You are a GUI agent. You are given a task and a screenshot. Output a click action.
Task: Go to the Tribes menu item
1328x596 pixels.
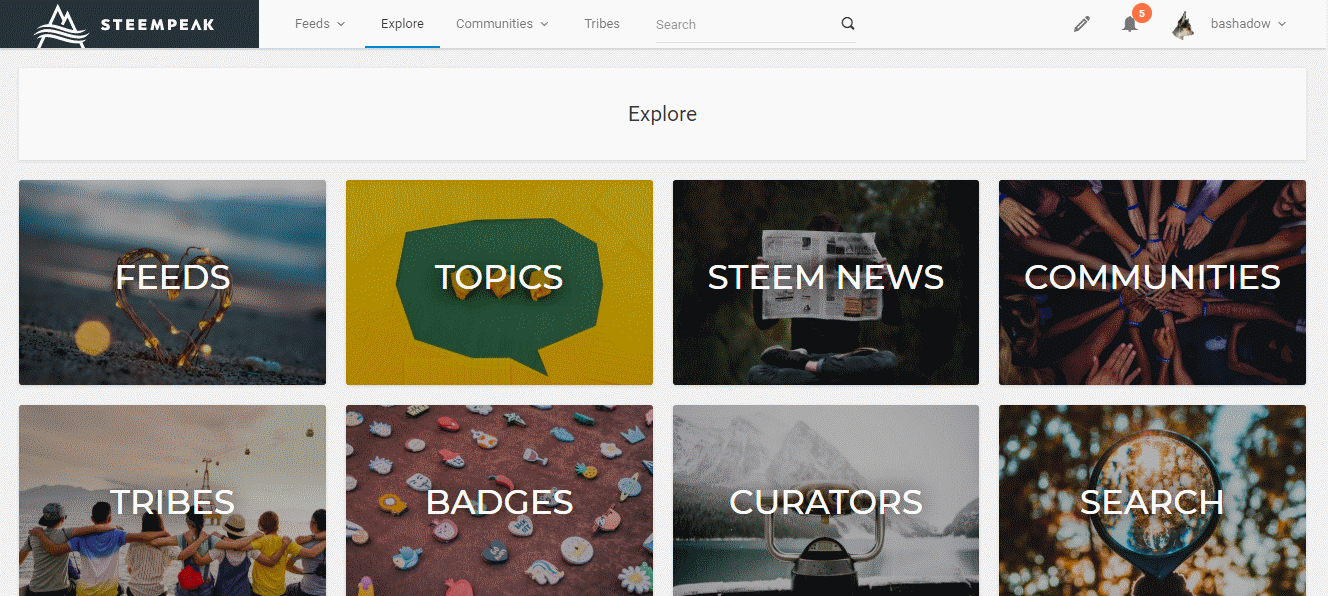coord(602,24)
